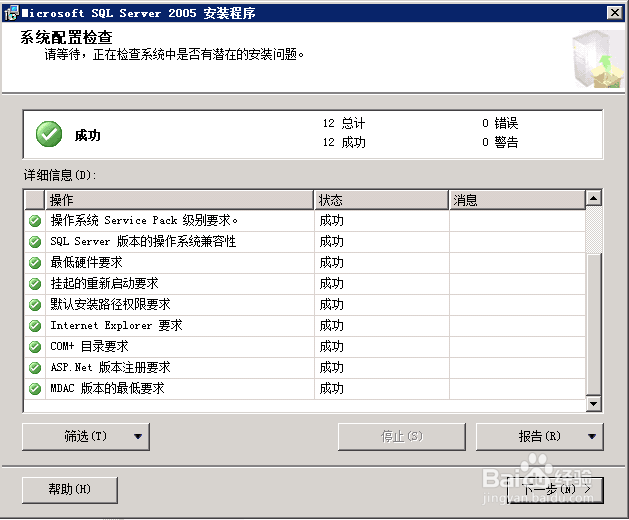The height and width of the screenshot is (520, 629).
Task: Sort by the 操作 column header
Action: pos(179,200)
